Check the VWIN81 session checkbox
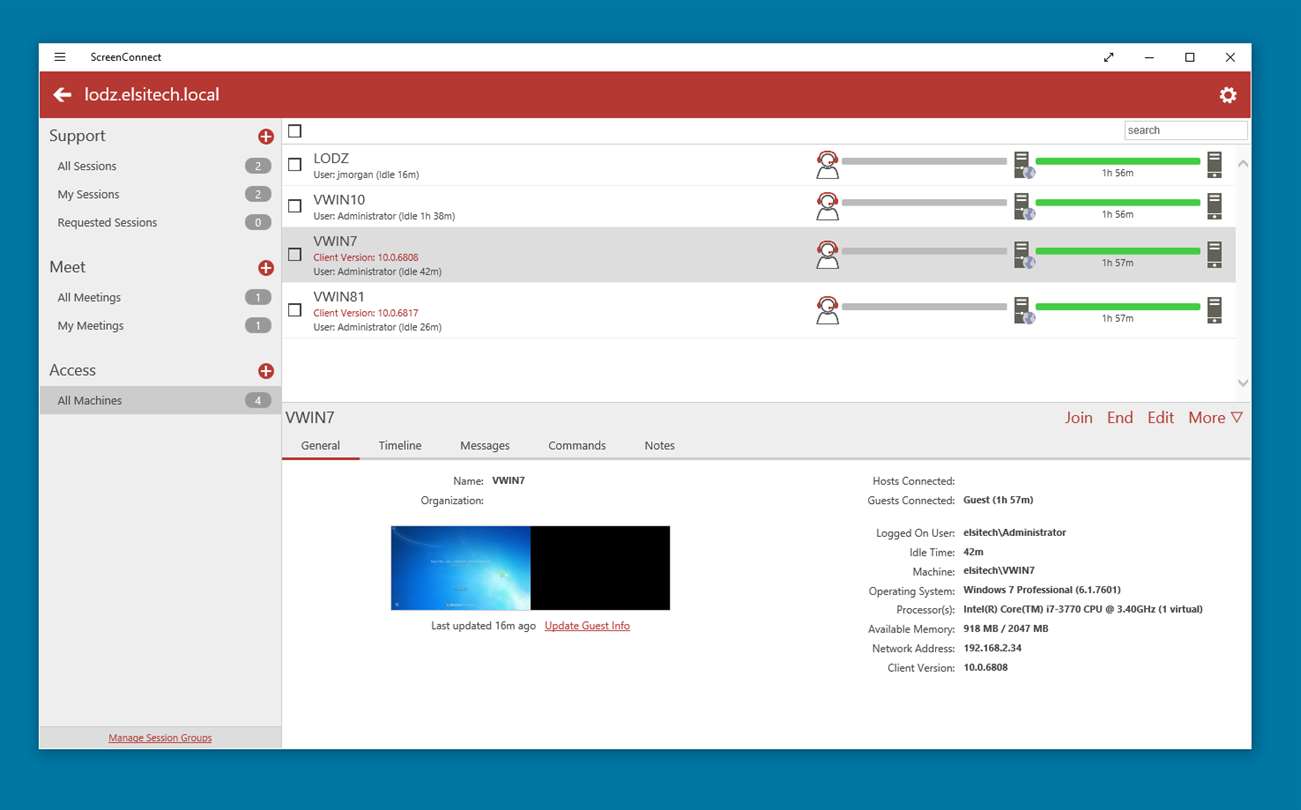This screenshot has width=1301, height=810. tap(295, 310)
